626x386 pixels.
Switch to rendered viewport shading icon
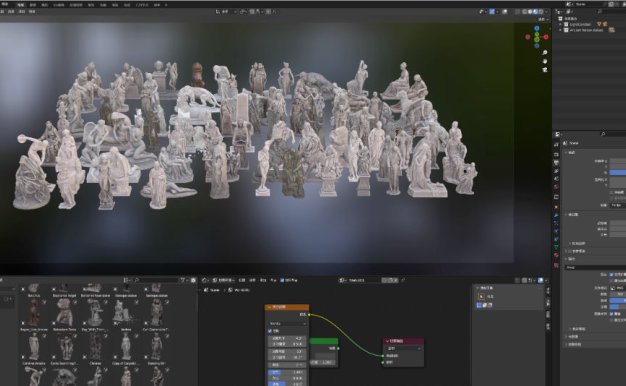pyautogui.click(x=541, y=12)
